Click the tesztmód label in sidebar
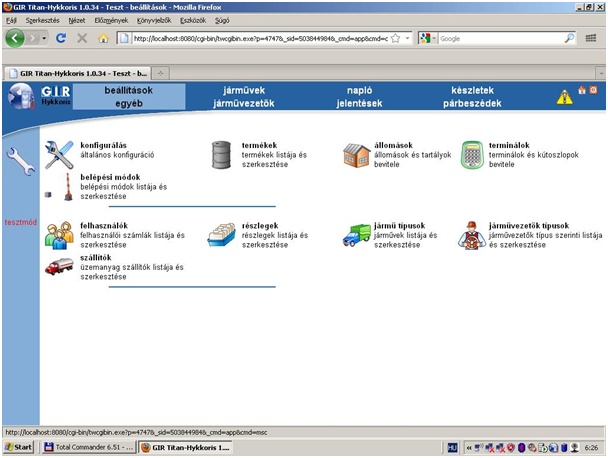Image resolution: width=608 pixels, height=458 pixels. pyautogui.click(x=21, y=222)
